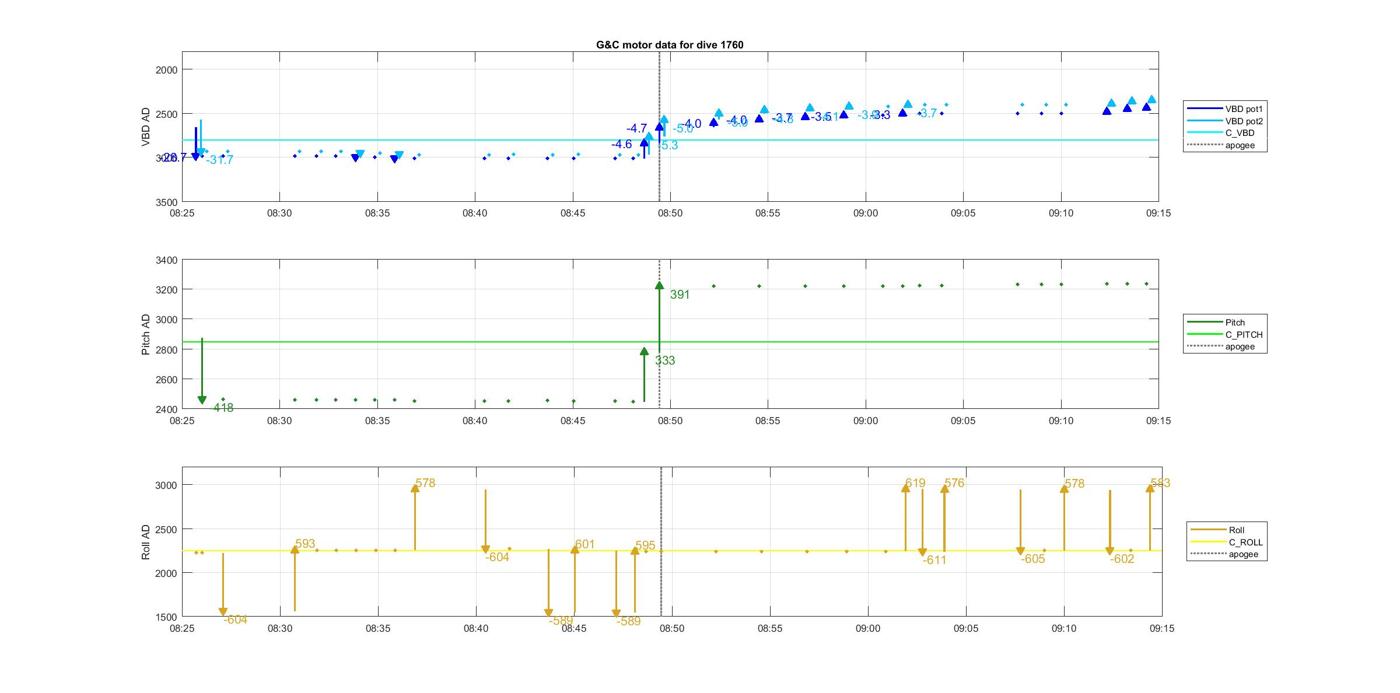Click the roll value label '595'
The image size is (1400, 693).
[x=645, y=546]
